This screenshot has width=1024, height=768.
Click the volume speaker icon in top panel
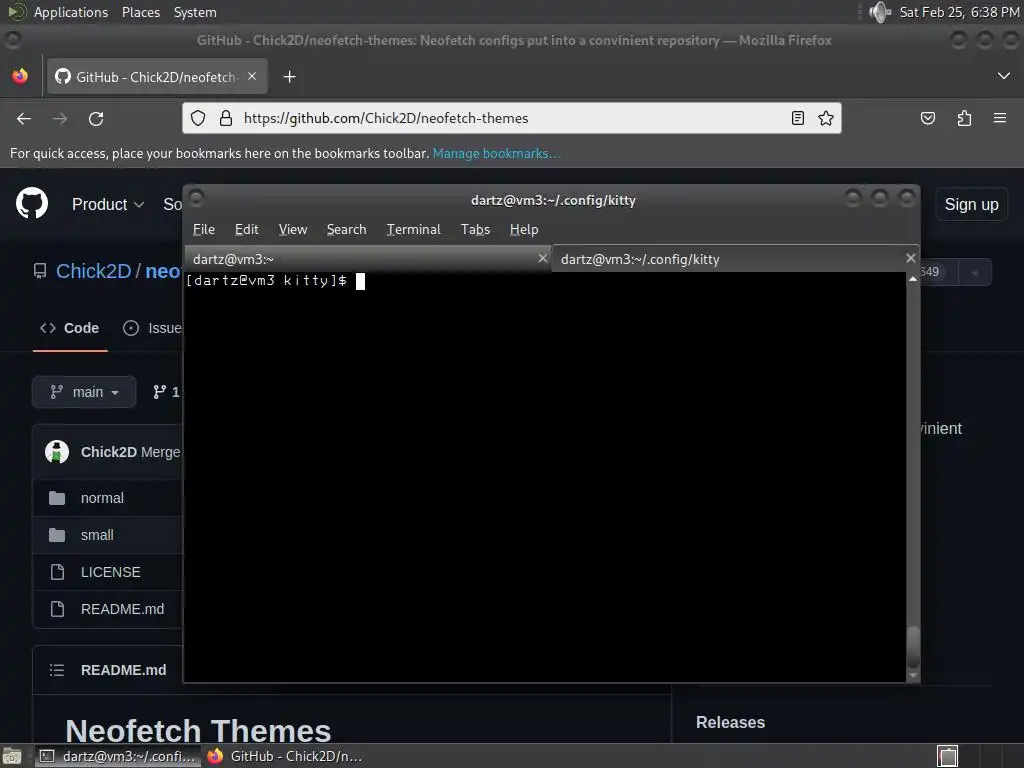click(x=880, y=12)
